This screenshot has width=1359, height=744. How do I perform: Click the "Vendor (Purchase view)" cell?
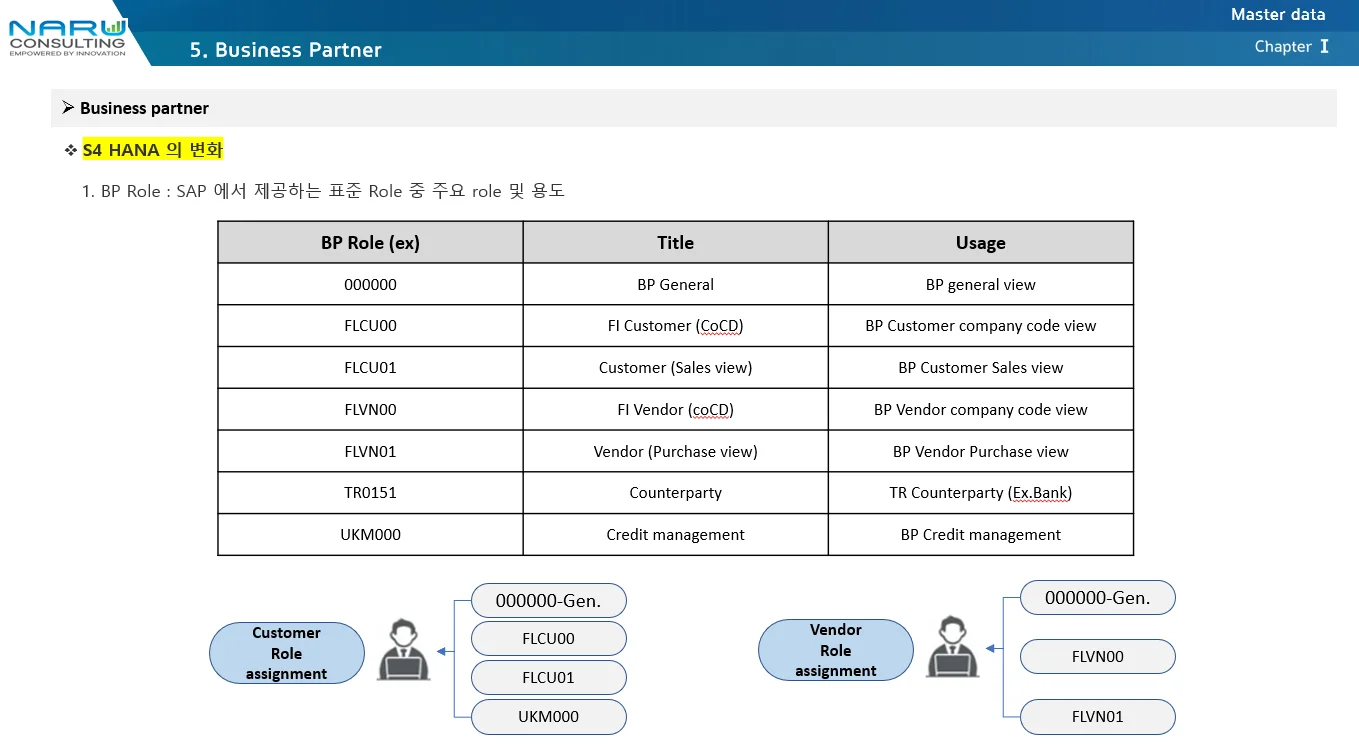pos(676,452)
